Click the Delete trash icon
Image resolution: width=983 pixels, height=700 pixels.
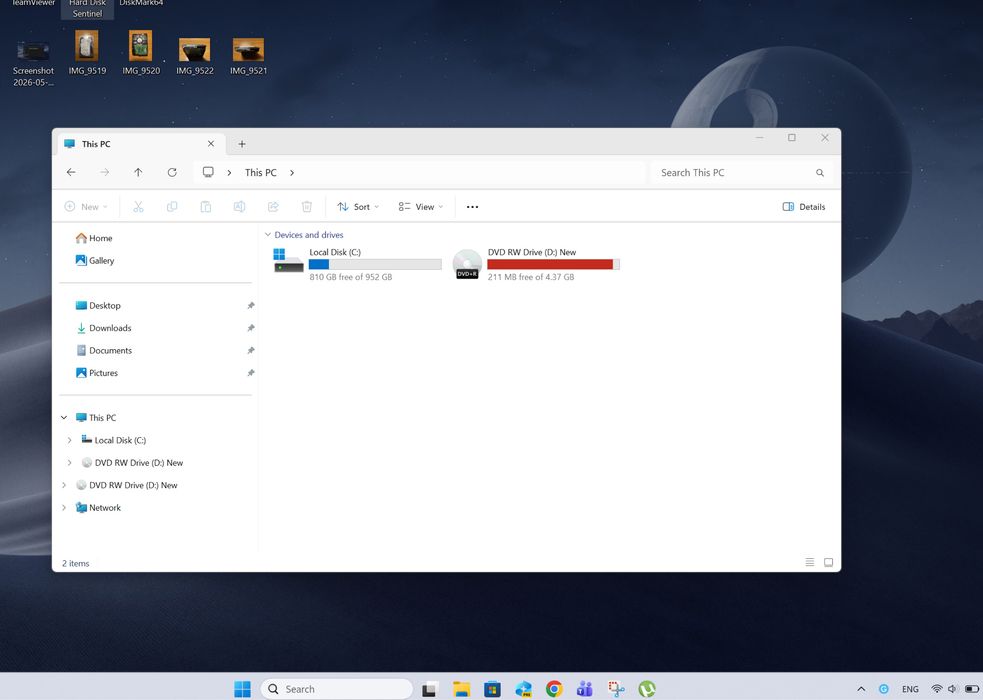click(307, 207)
